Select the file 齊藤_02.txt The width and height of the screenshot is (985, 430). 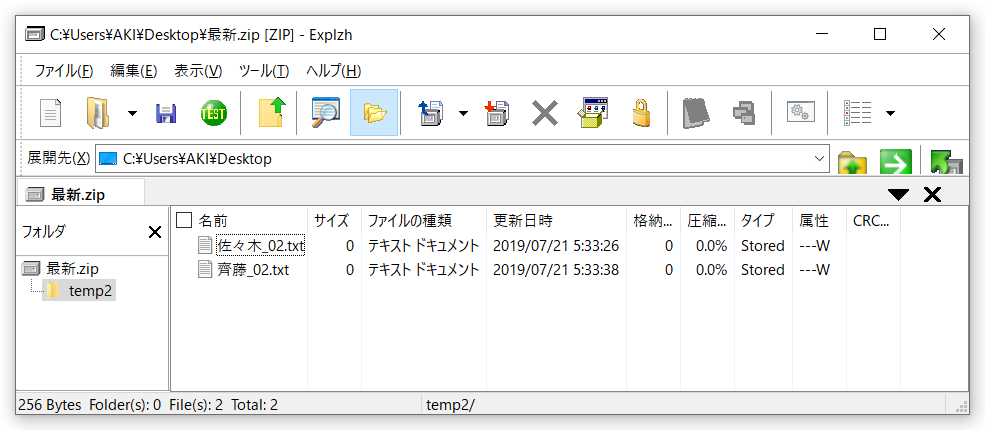click(x=253, y=270)
